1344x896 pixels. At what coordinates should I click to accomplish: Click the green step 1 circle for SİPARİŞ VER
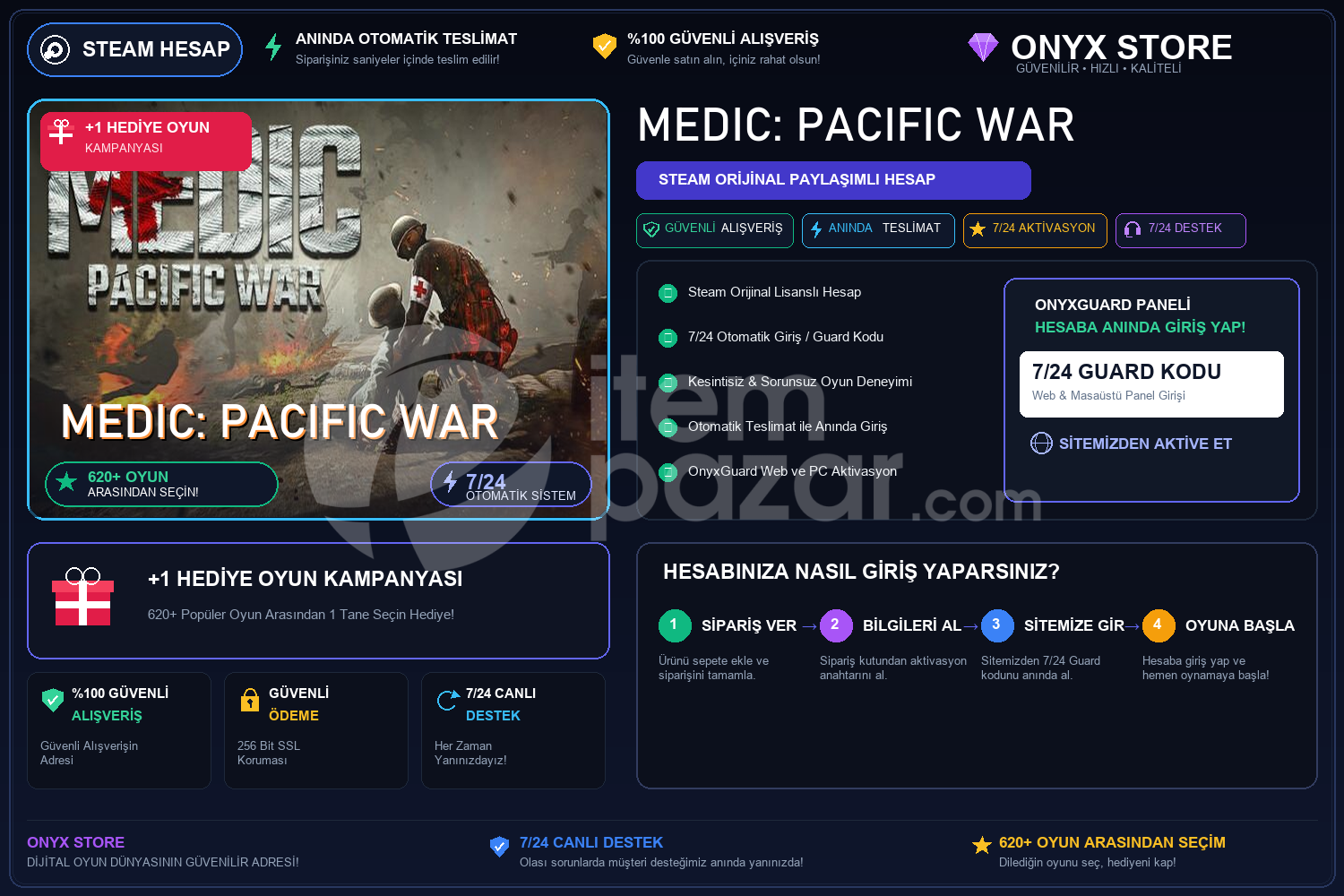pos(675,625)
